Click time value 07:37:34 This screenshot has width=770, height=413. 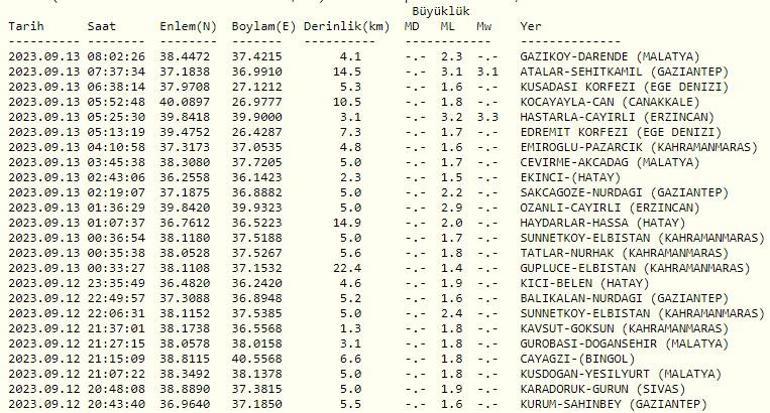(x=116, y=72)
